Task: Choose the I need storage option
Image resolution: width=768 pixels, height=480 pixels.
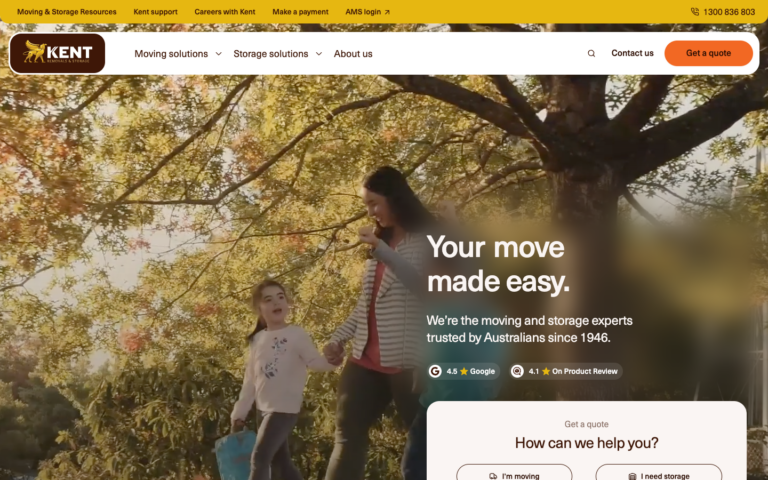Action: pyautogui.click(x=659, y=473)
